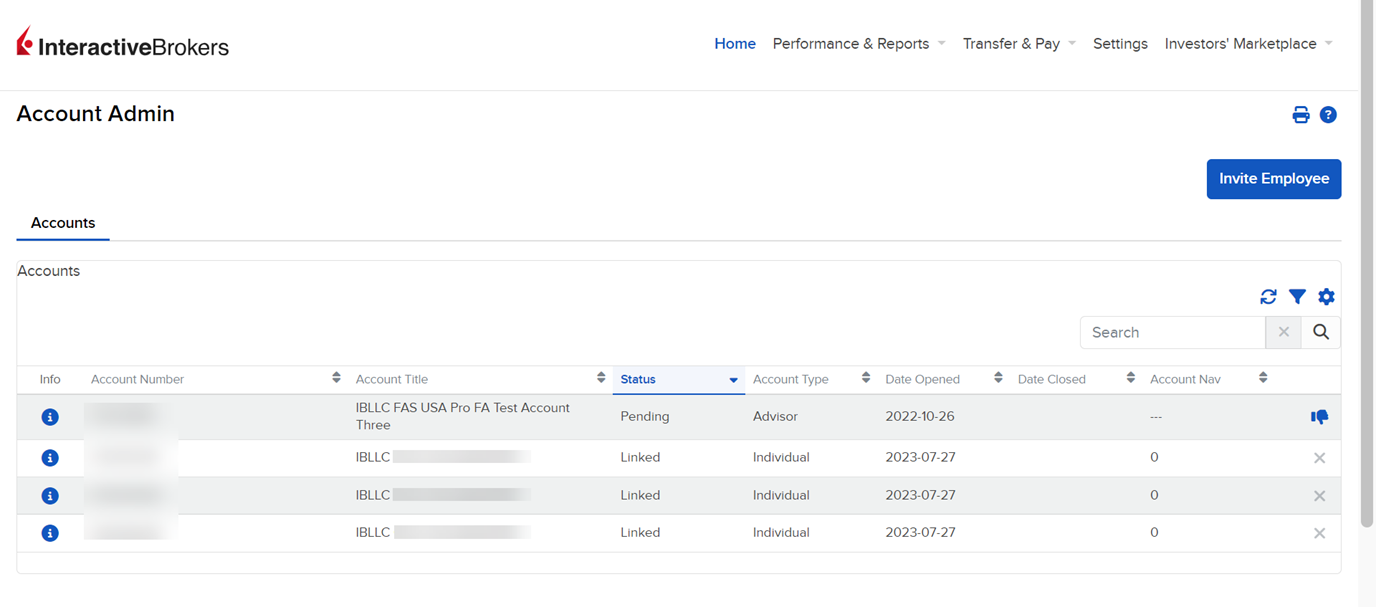Viewport: 1376px width, 607px height.
Task: Open the help question mark icon
Action: 1328,115
